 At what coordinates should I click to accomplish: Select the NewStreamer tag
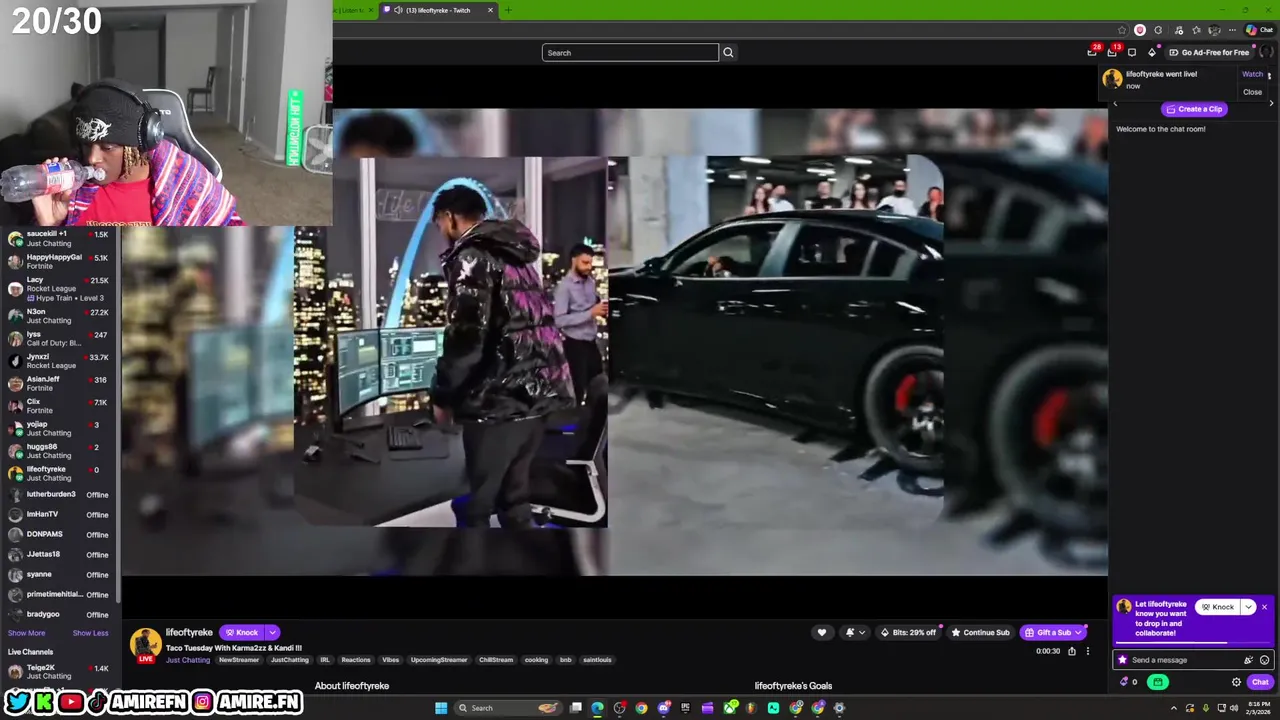[239, 660]
